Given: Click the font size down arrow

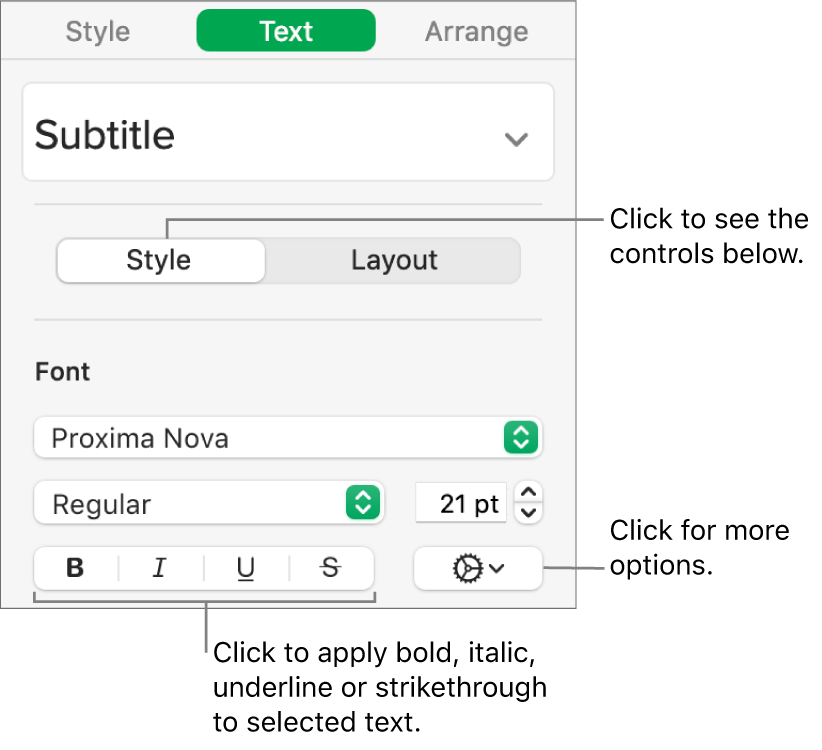Looking at the screenshot, I should [x=527, y=512].
